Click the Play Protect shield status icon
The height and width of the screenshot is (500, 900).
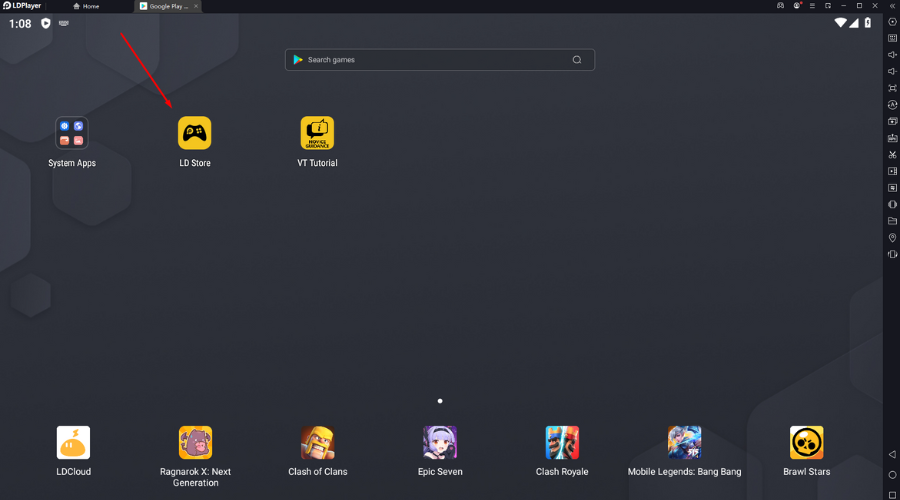pos(46,24)
